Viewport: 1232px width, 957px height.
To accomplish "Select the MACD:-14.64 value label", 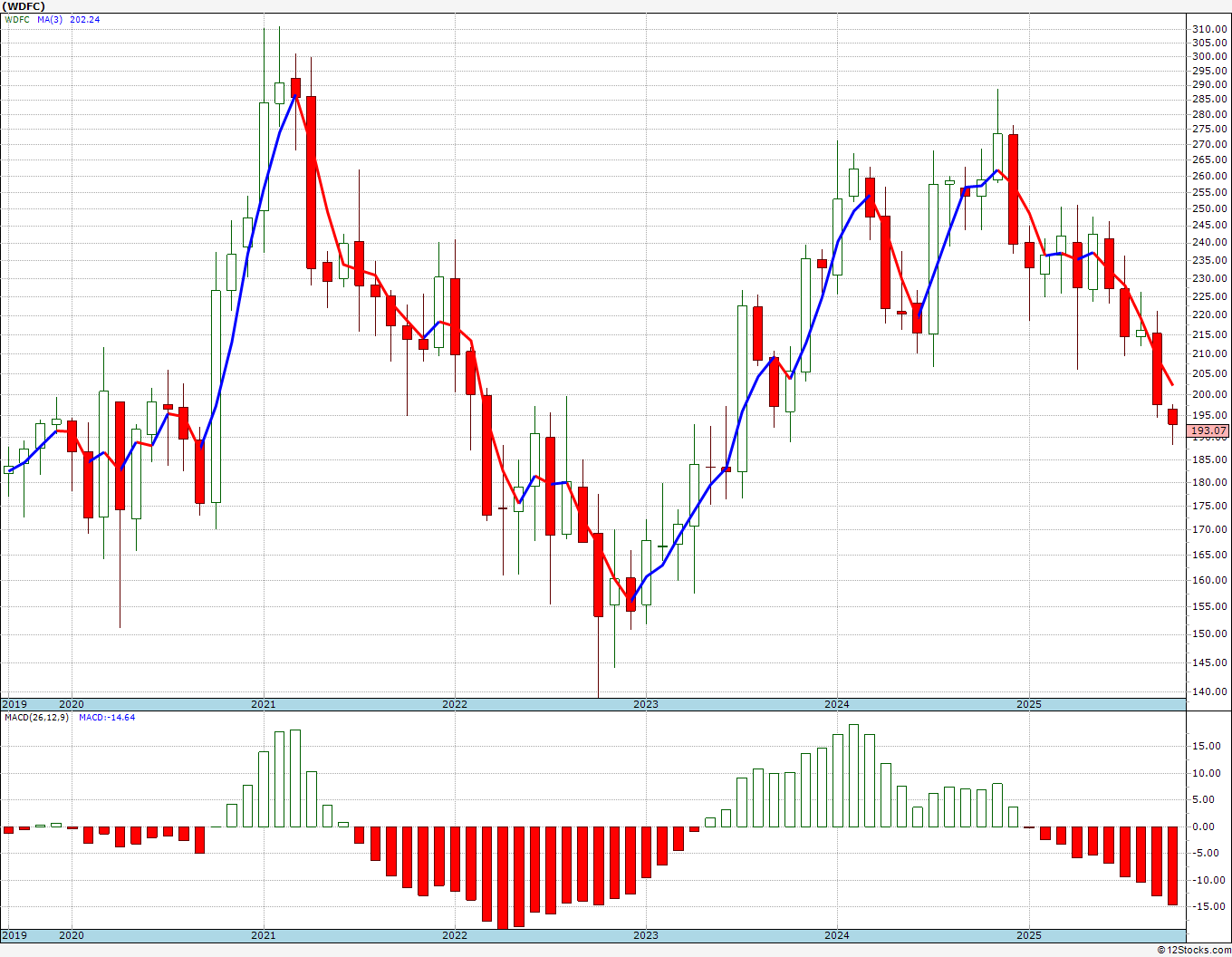I will coord(107,718).
